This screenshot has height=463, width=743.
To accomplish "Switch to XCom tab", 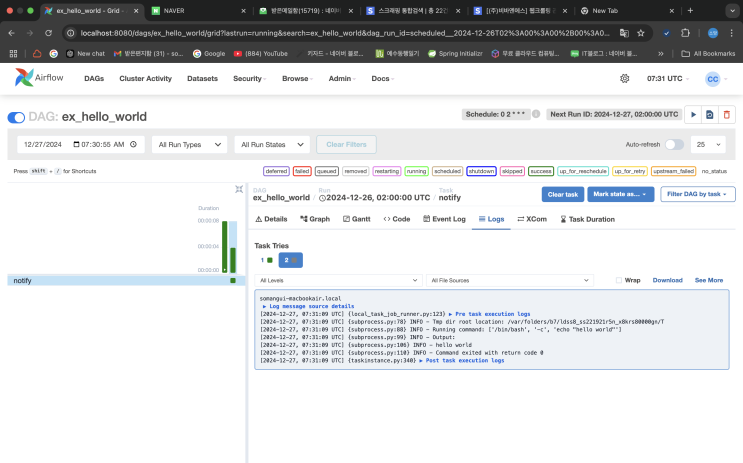I will pyautogui.click(x=532, y=219).
